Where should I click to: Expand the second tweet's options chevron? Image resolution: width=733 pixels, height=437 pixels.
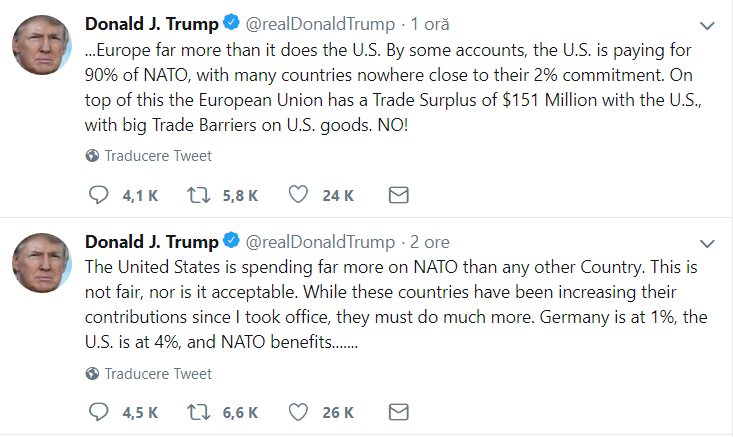(x=708, y=243)
